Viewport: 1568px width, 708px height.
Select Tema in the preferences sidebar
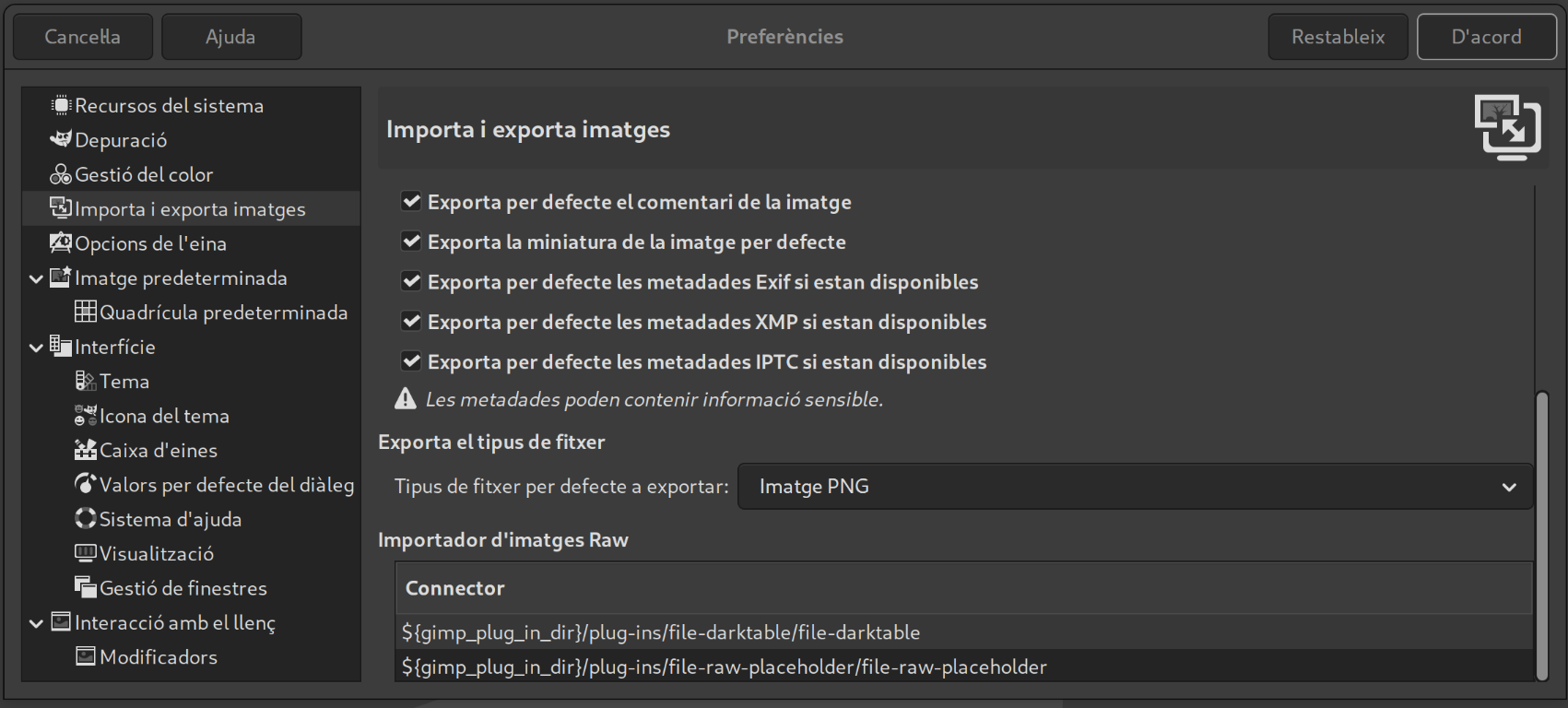coord(124,382)
